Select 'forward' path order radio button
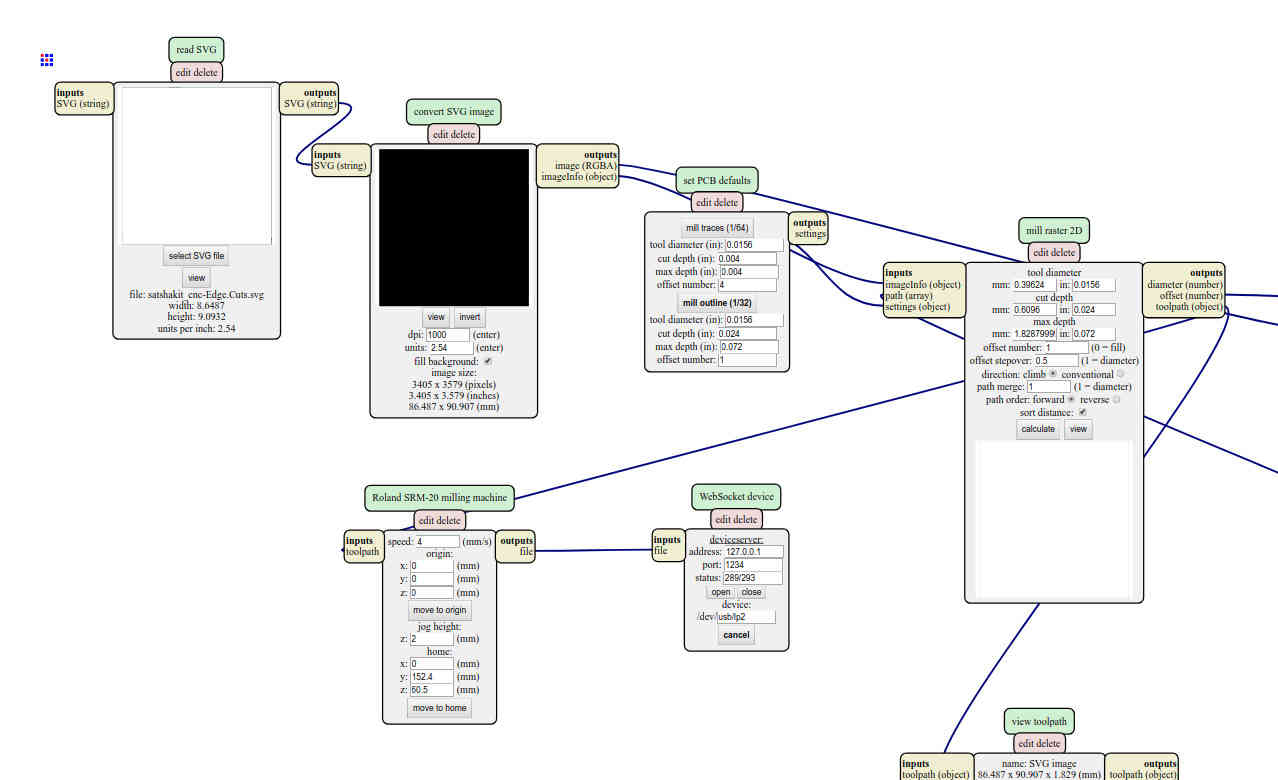Viewport: 1278px width, 780px height. (1070, 399)
